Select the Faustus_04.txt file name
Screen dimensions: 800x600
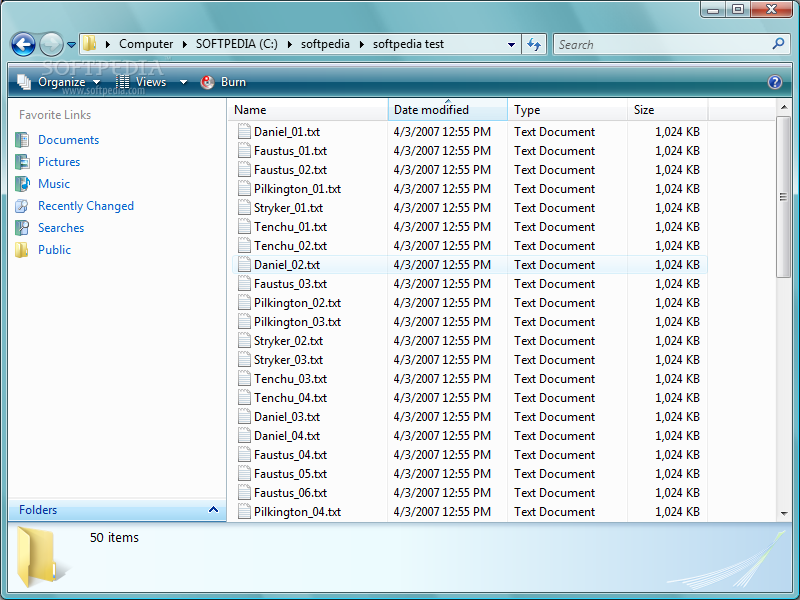click(290, 455)
